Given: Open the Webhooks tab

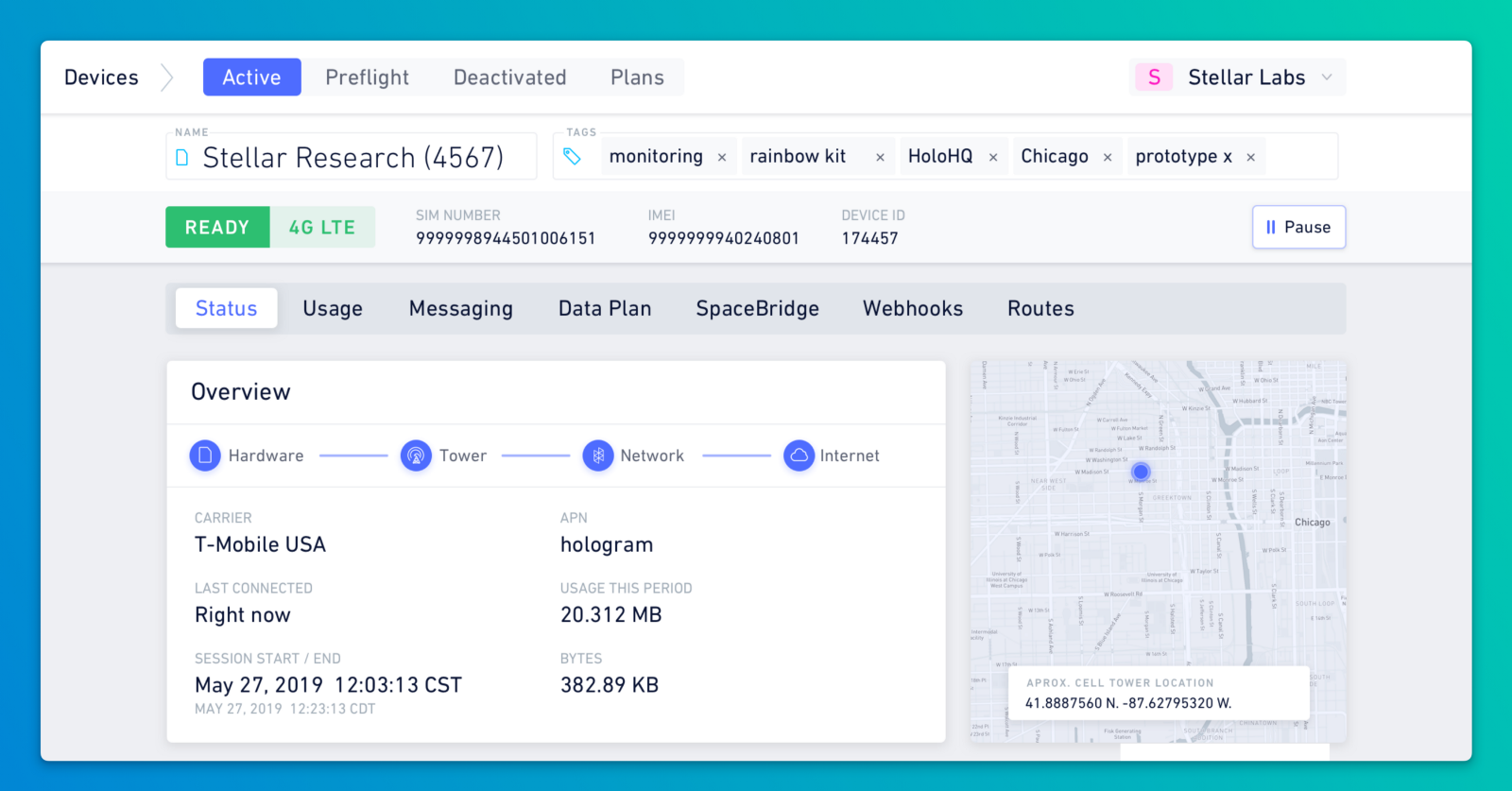Looking at the screenshot, I should (913, 308).
